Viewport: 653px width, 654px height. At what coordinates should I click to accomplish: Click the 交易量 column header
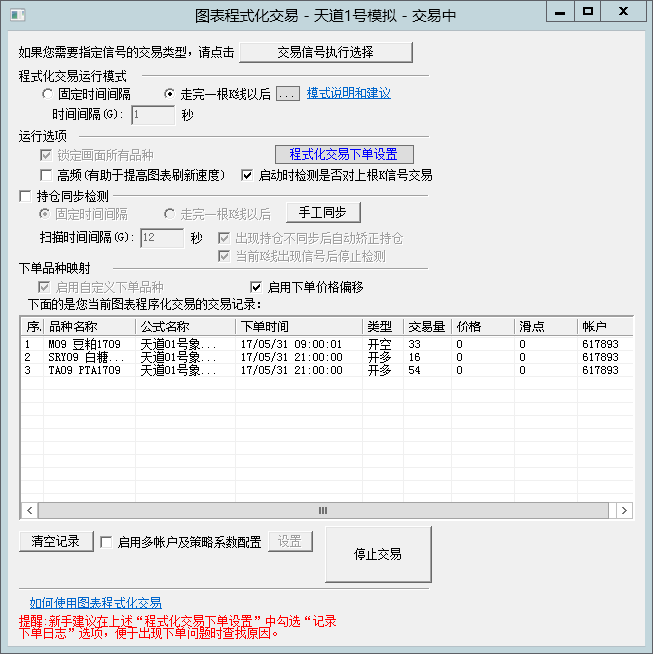coord(428,326)
